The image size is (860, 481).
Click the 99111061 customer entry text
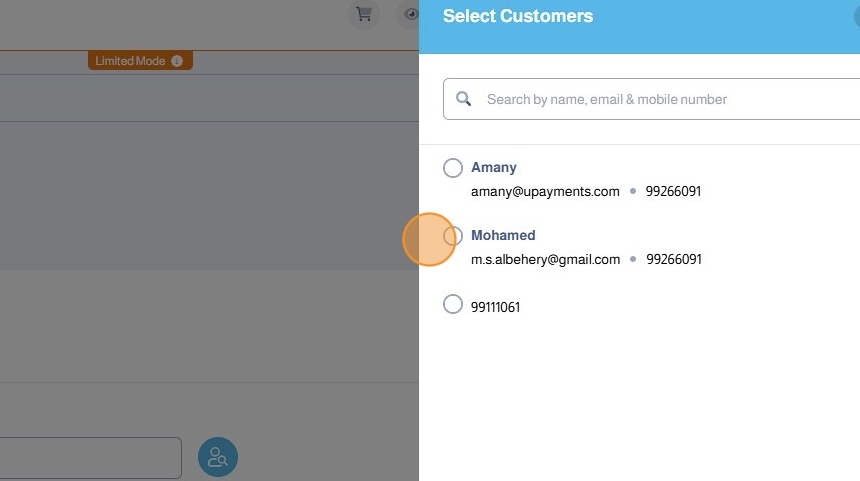495,307
